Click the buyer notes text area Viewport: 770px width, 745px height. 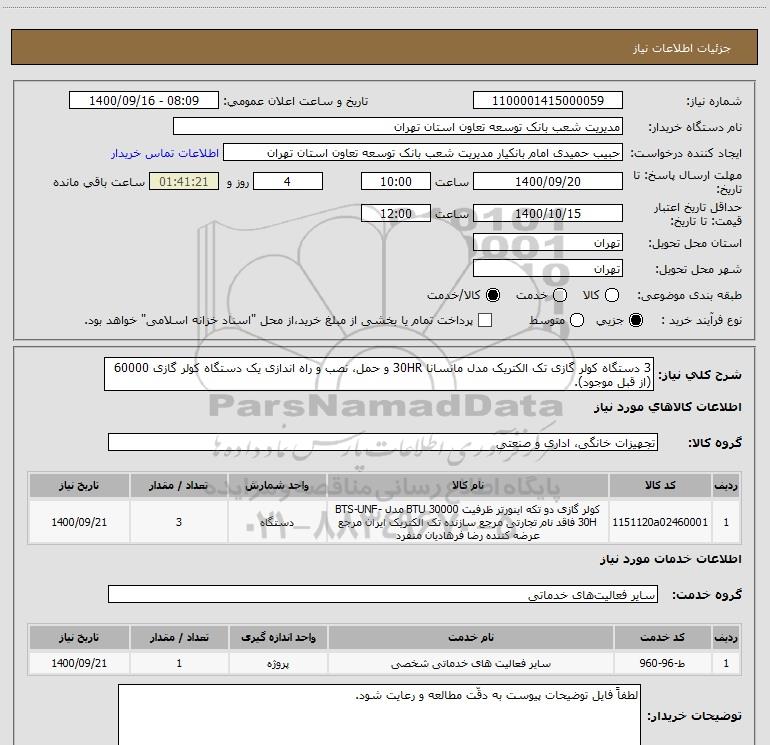[379, 715]
